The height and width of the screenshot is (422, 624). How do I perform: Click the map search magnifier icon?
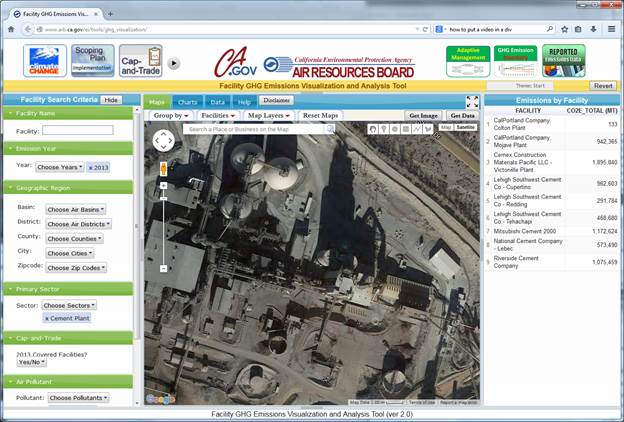point(330,129)
